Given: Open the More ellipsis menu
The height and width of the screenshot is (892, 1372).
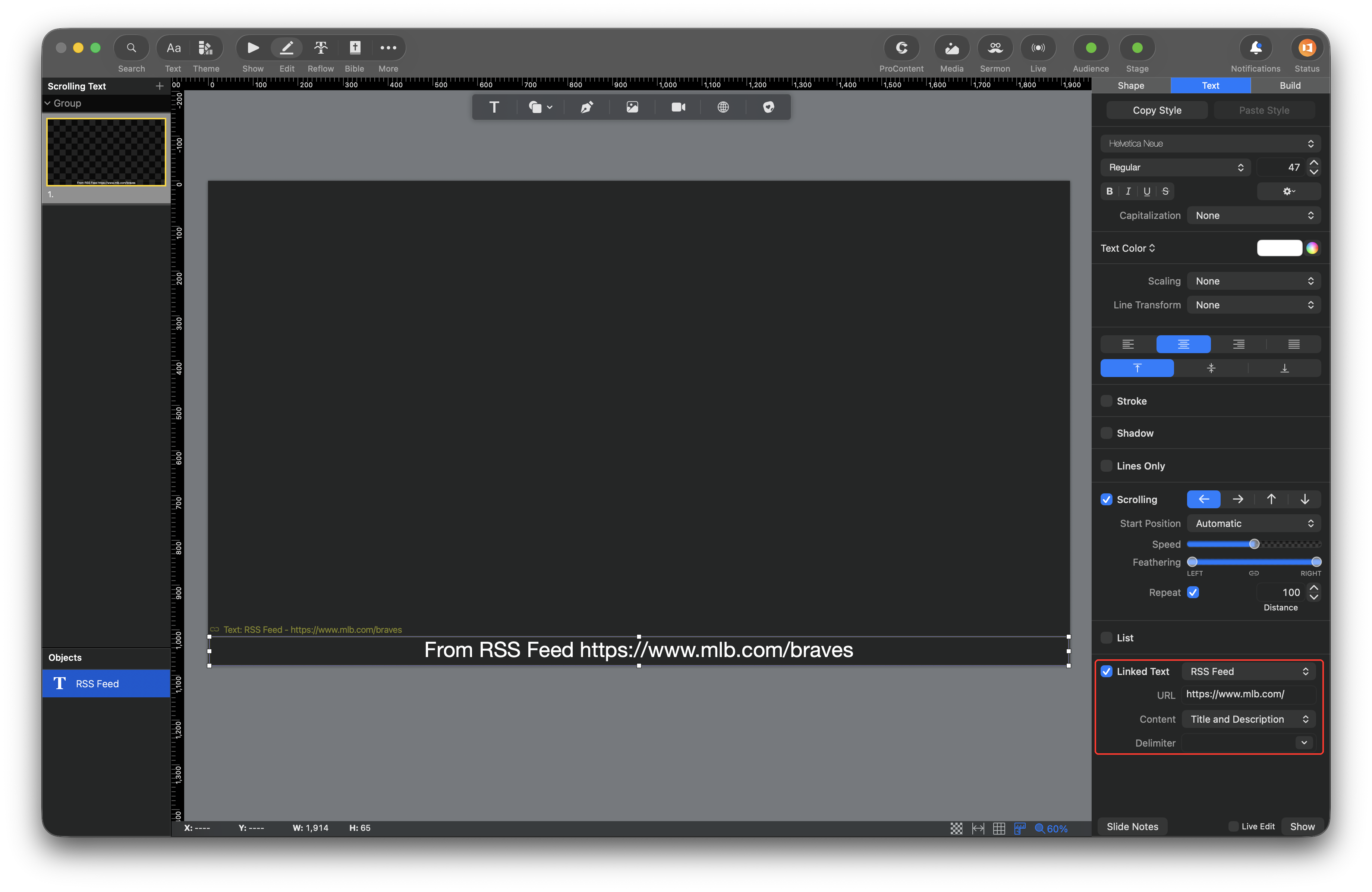Looking at the screenshot, I should pos(388,48).
